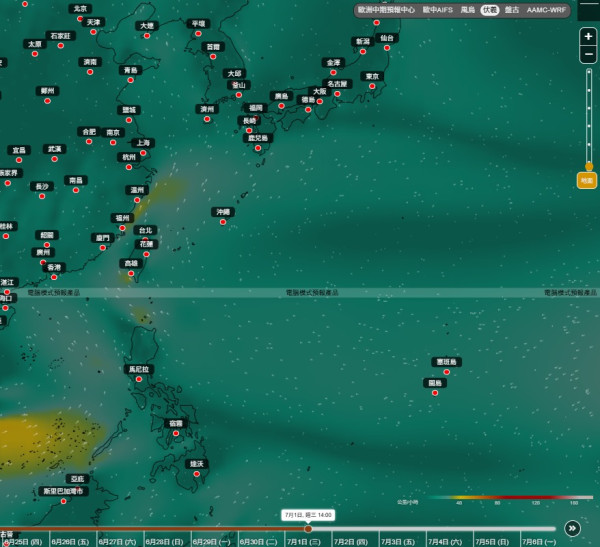Select the 歐洲中期預報中心 model tab
The height and width of the screenshot is (547, 600).
tap(386, 10)
